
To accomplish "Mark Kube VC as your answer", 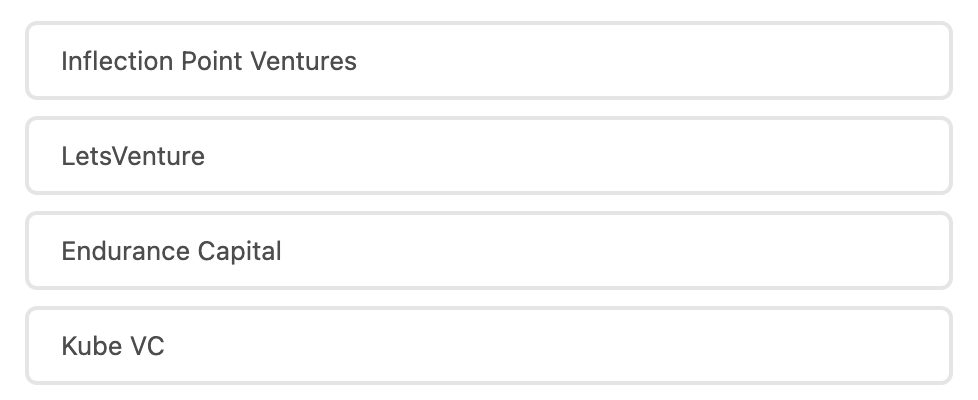I will click(x=488, y=346).
